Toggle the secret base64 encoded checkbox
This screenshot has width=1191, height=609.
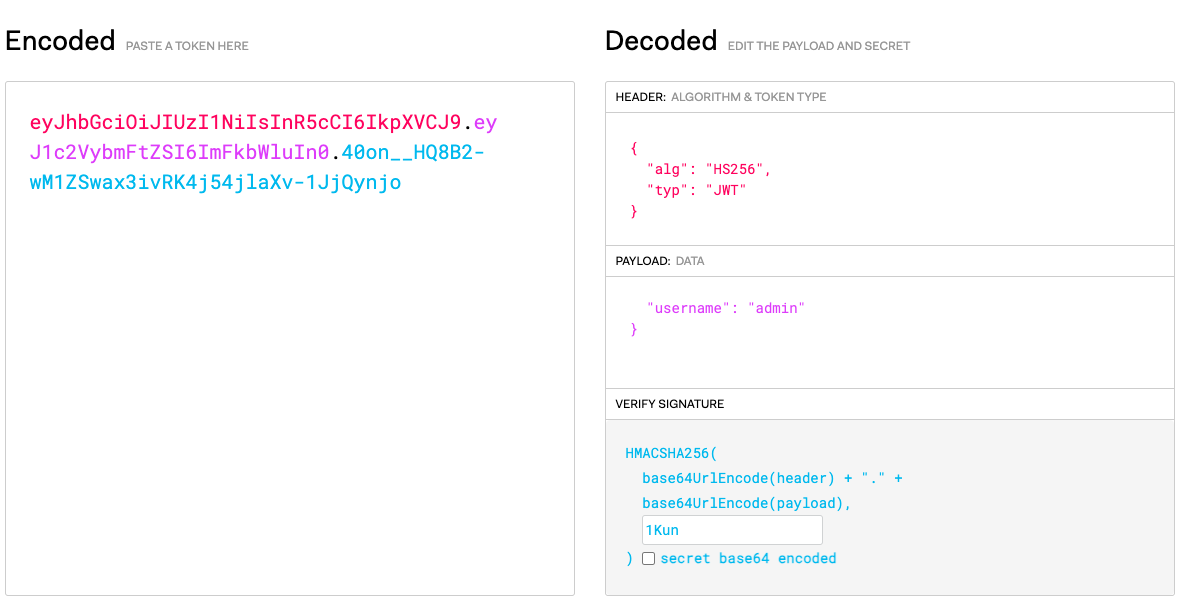pos(648,559)
